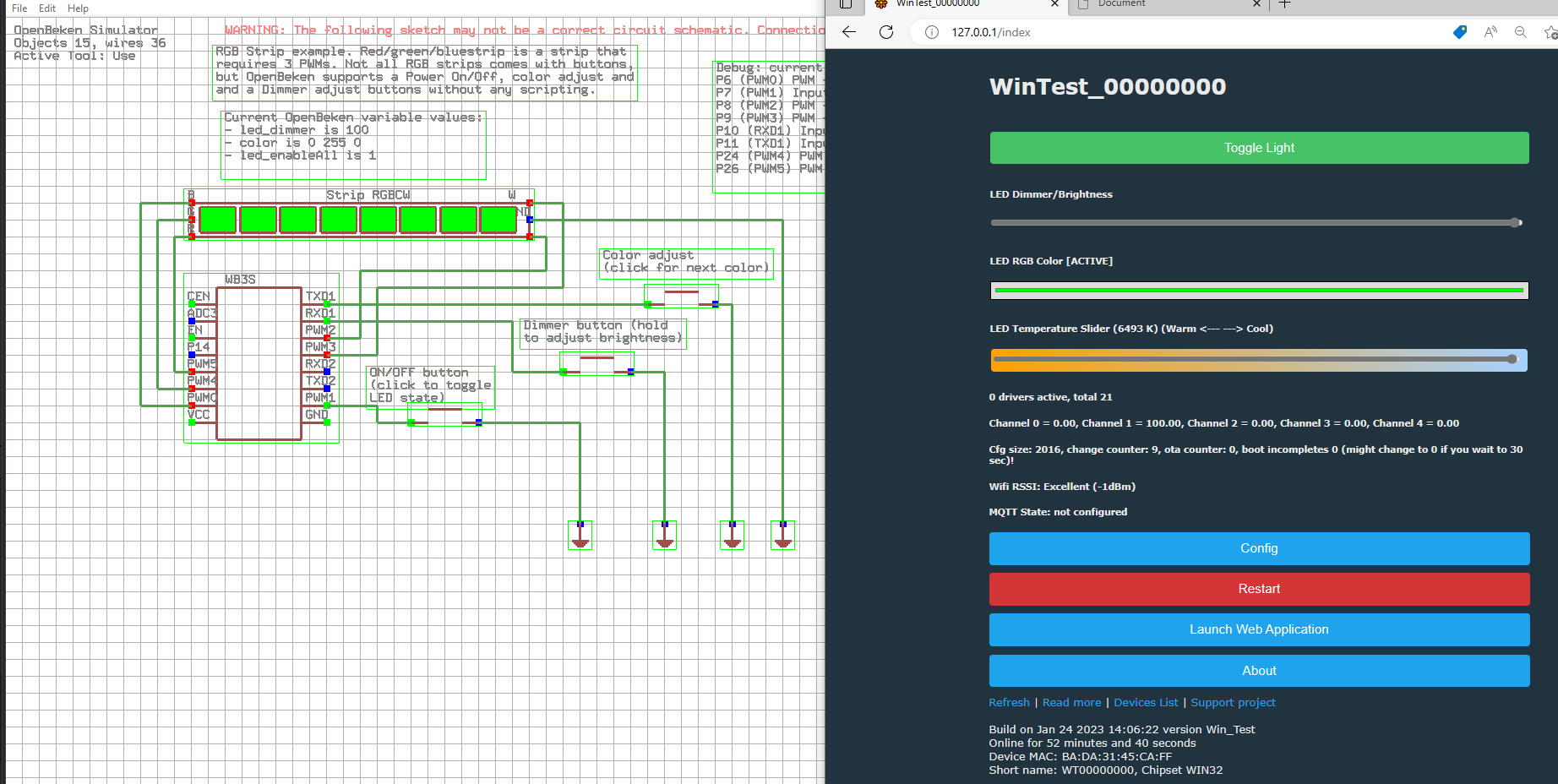Click the Refresh link
This screenshot has height=784, width=1558.
[x=1009, y=702]
